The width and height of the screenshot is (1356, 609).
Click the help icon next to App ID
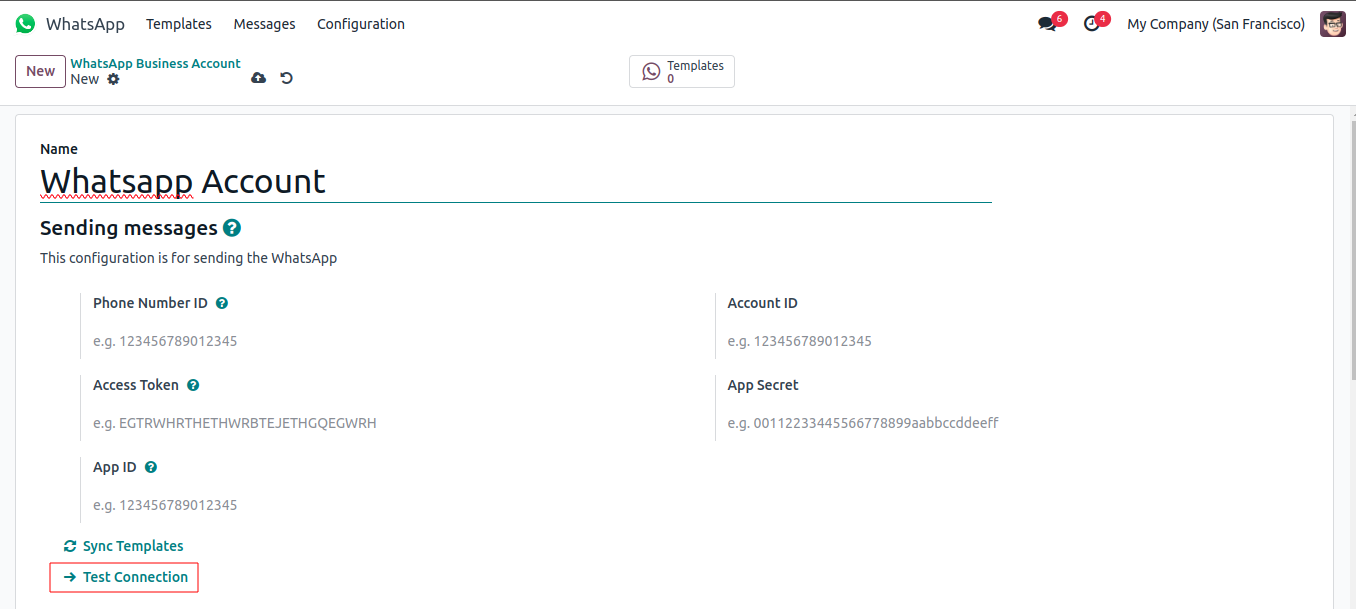(x=151, y=467)
